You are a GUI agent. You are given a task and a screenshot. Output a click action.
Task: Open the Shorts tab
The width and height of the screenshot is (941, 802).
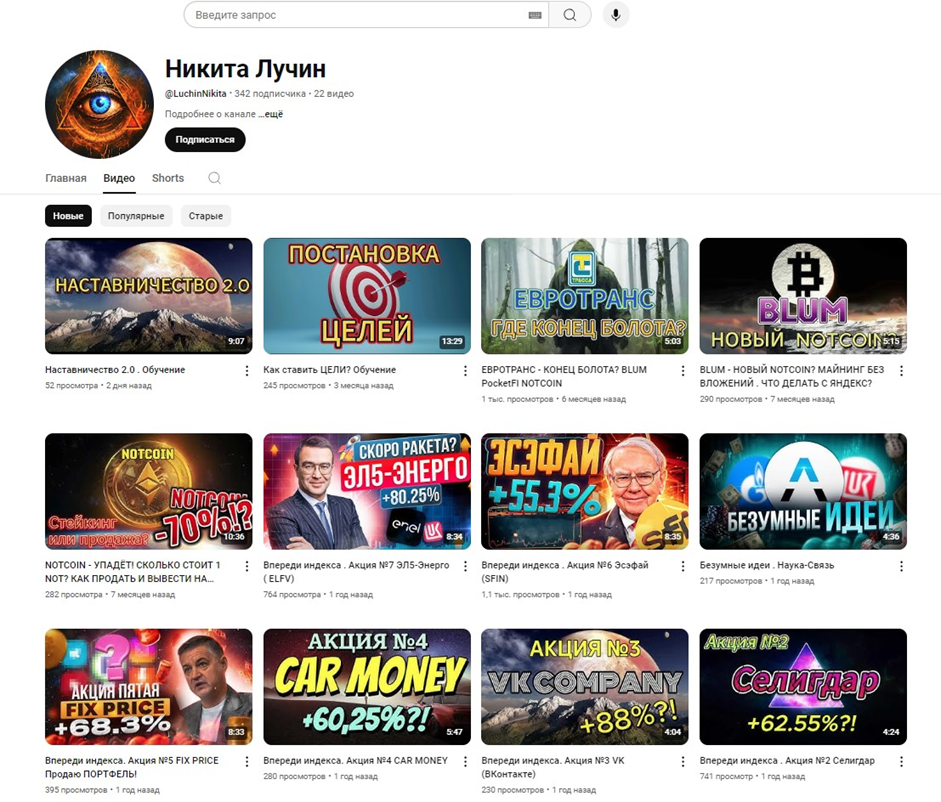(168, 178)
